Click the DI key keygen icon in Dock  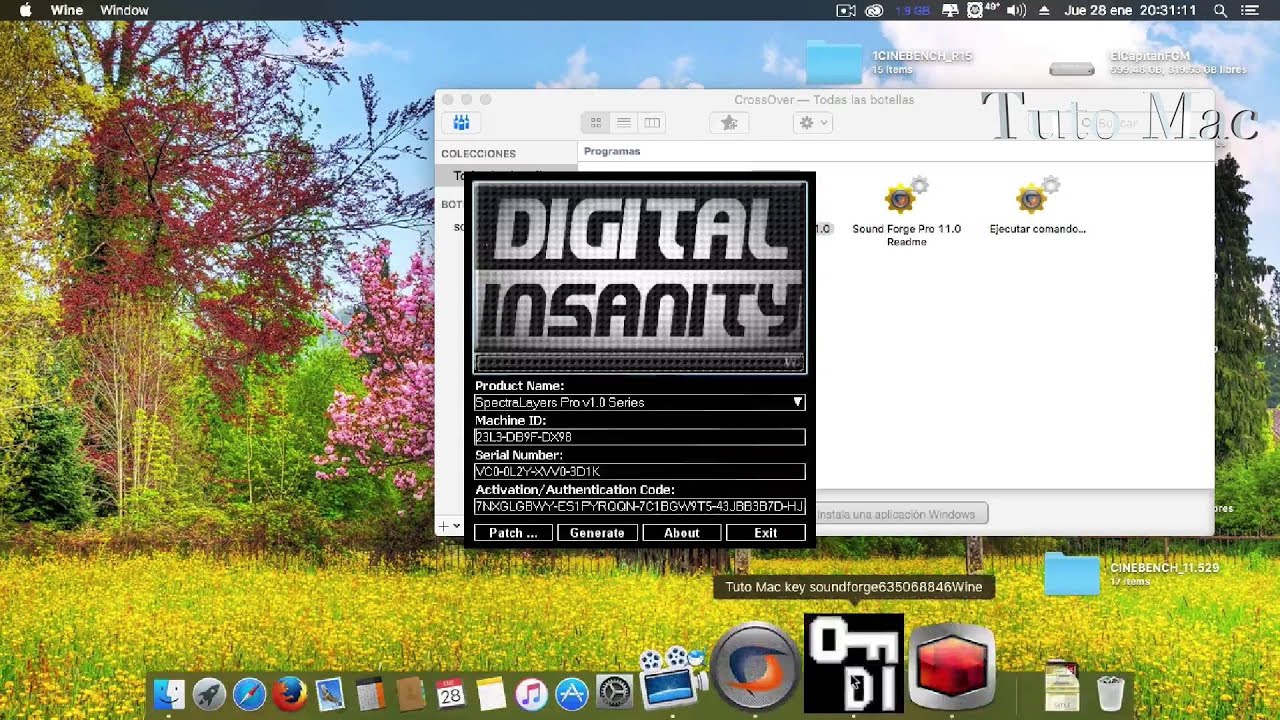pyautogui.click(x=854, y=663)
